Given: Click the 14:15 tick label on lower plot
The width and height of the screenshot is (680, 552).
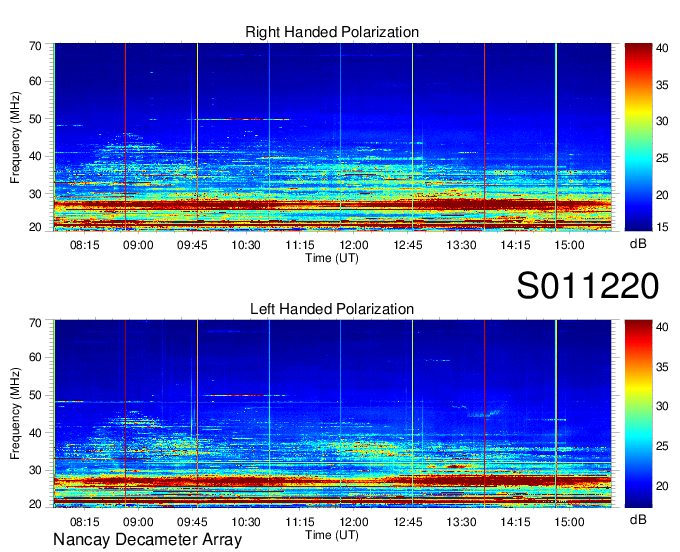Looking at the screenshot, I should [x=515, y=522].
